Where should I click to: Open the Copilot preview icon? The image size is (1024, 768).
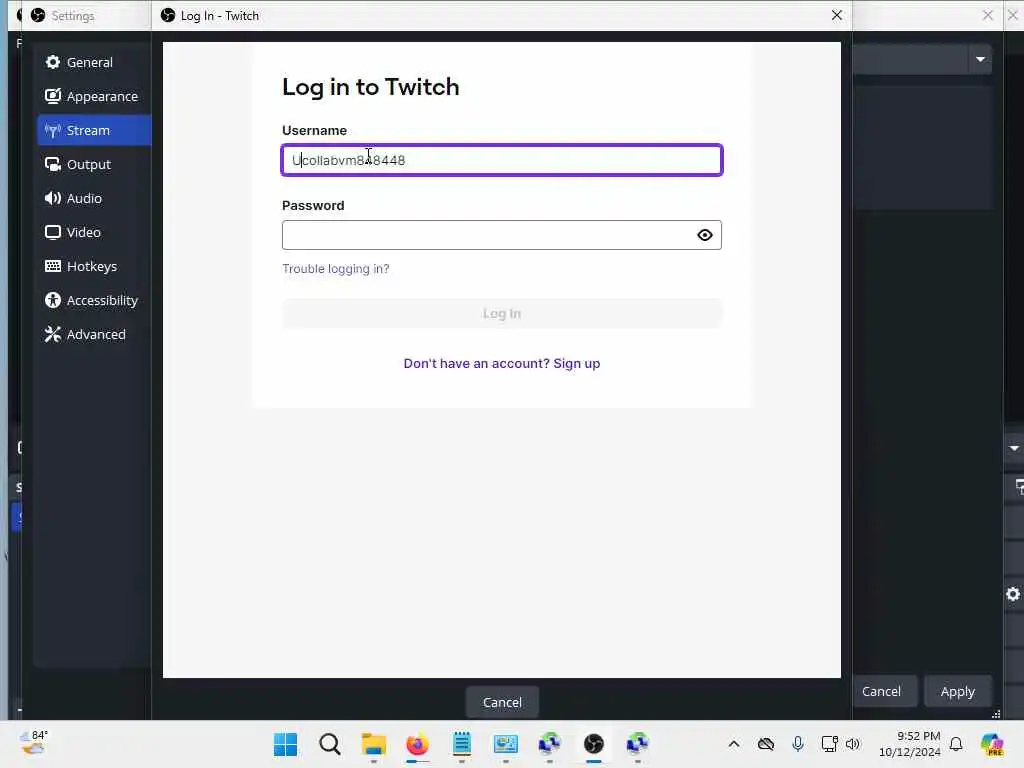pos(992,744)
